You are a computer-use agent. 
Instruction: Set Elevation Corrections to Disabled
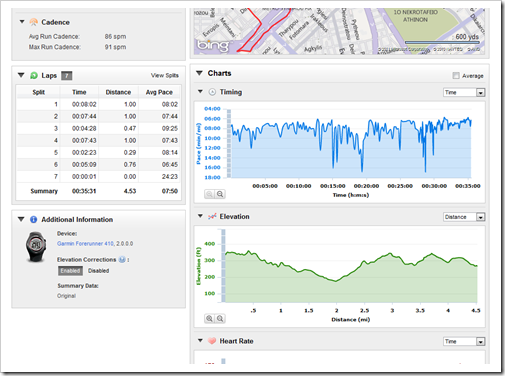tap(98, 271)
